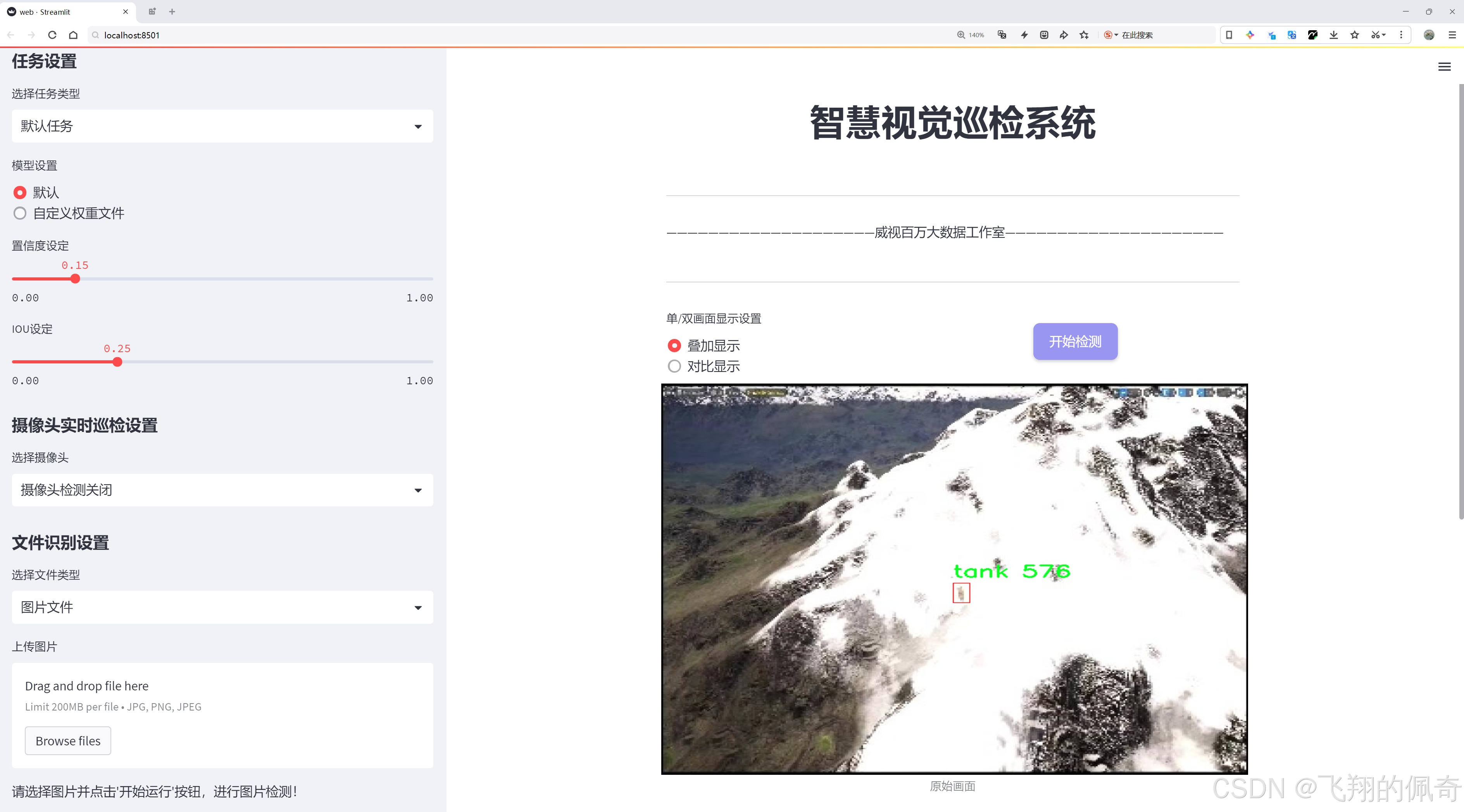Open the 140% zoom level indicator

970,35
